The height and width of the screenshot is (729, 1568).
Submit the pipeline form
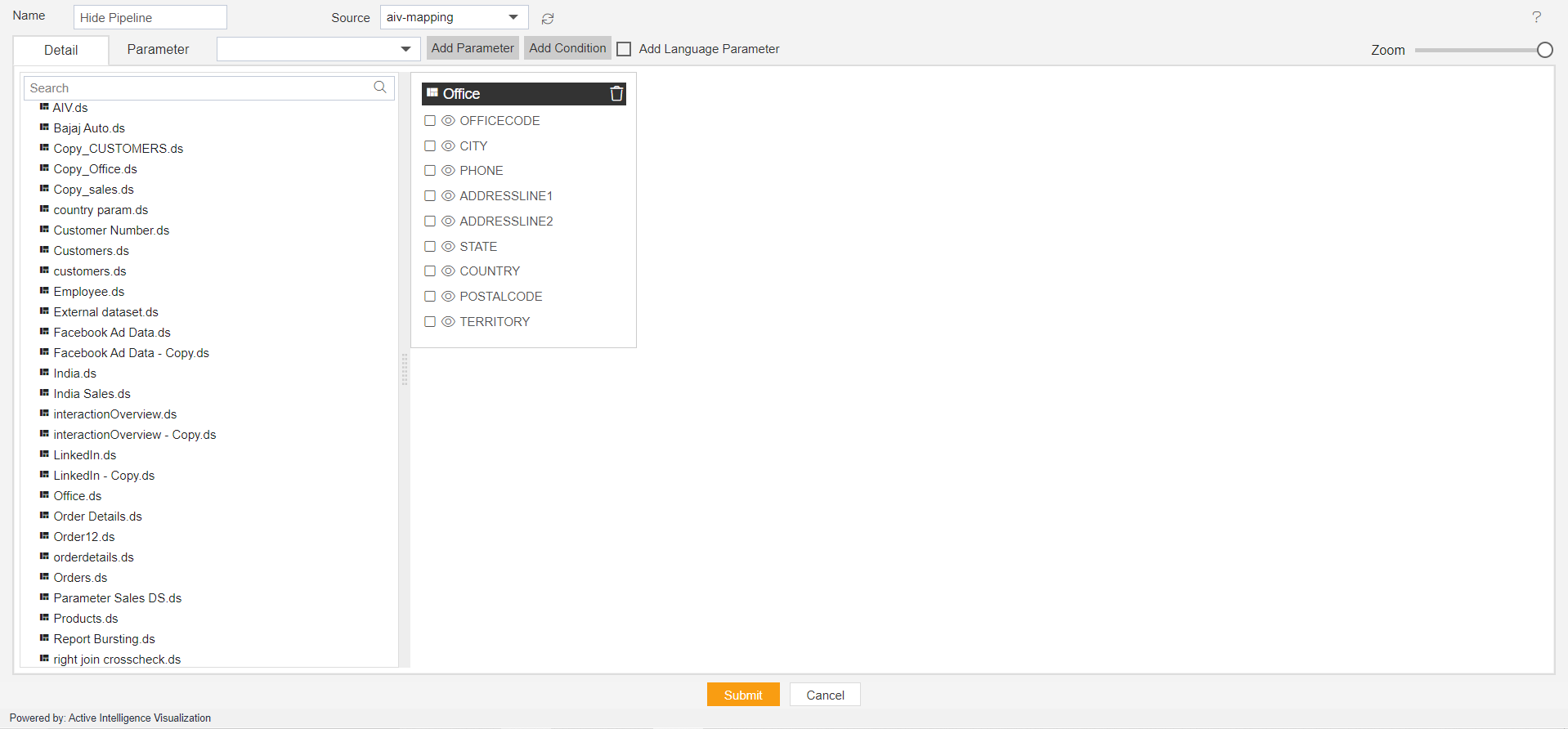click(x=743, y=695)
